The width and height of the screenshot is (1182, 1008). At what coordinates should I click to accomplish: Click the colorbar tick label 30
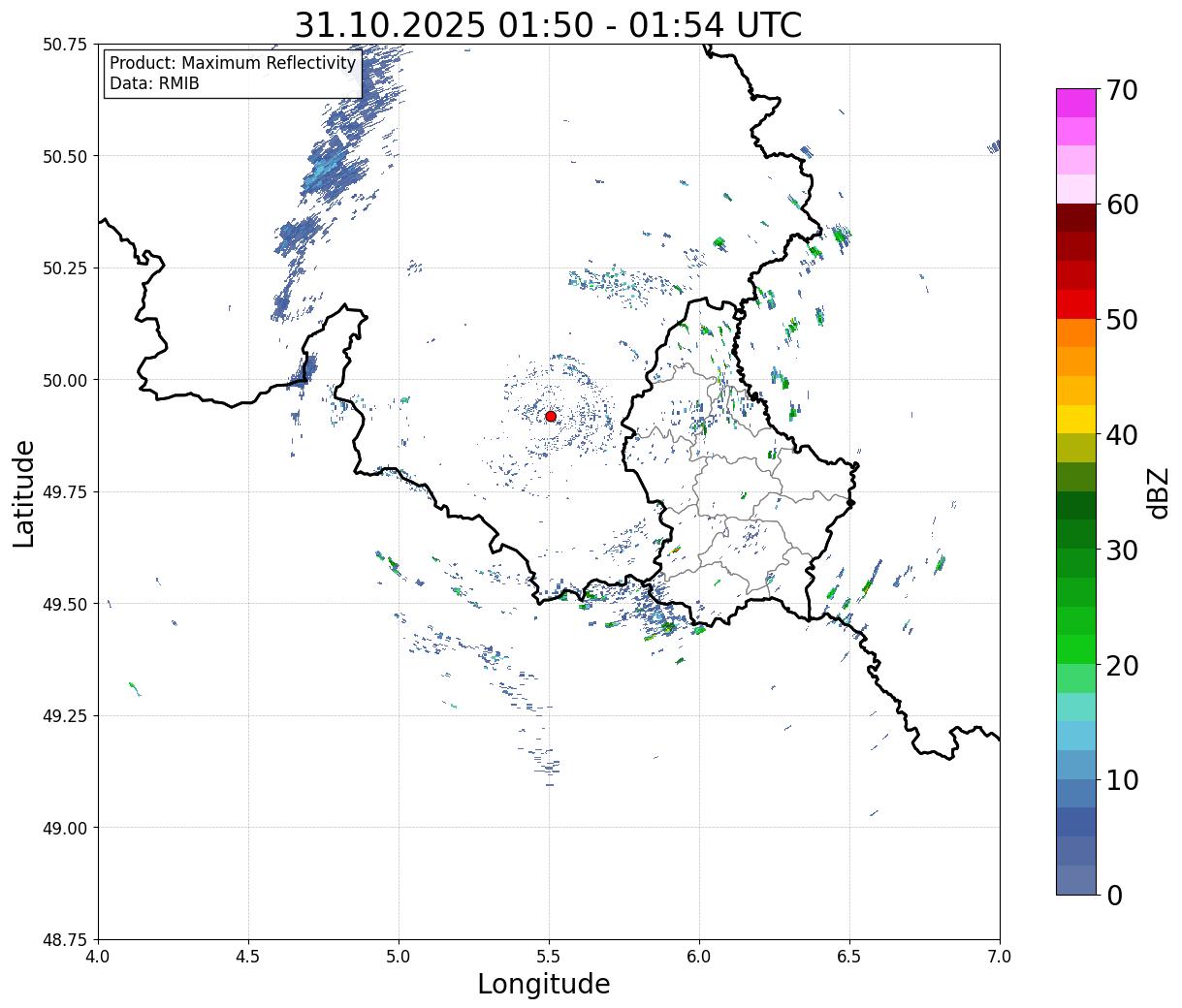[x=1122, y=550]
